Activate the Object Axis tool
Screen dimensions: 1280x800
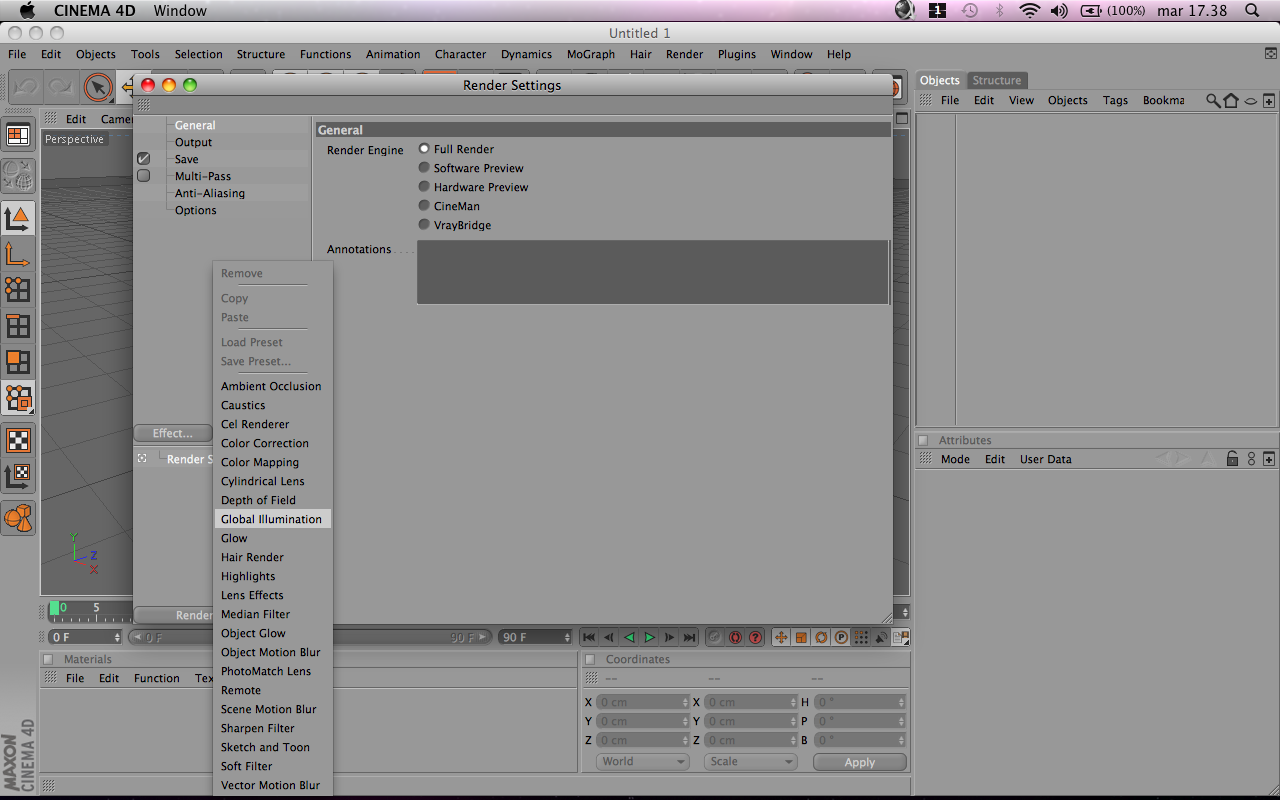[x=18, y=254]
